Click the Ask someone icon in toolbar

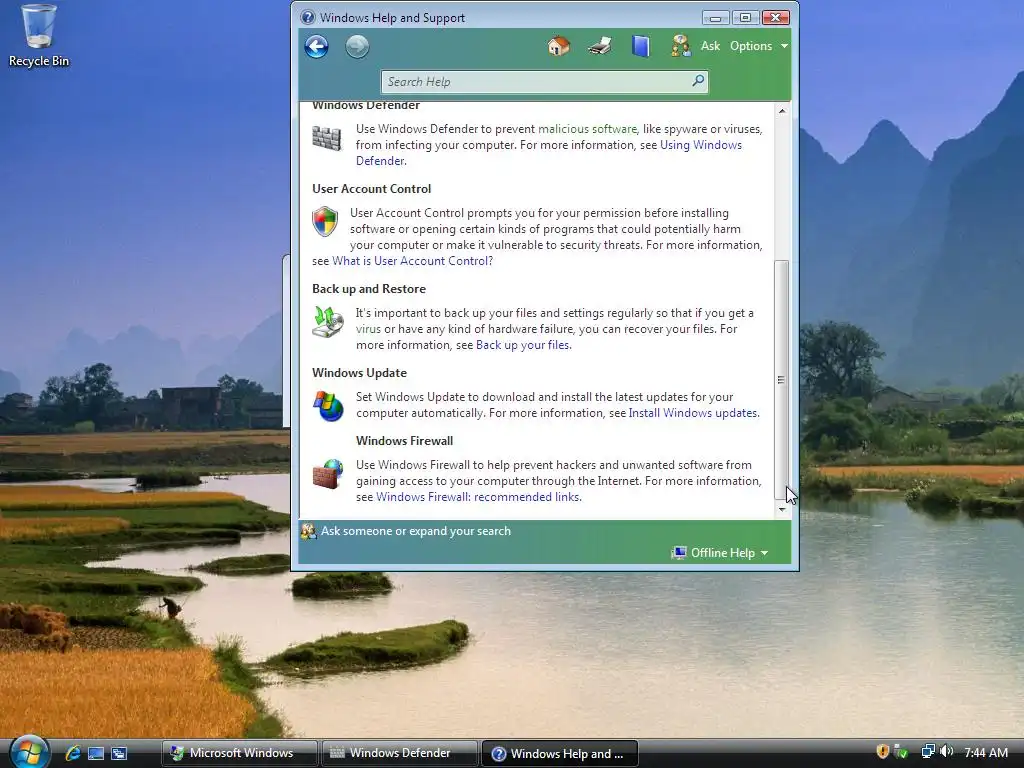pyautogui.click(x=680, y=46)
